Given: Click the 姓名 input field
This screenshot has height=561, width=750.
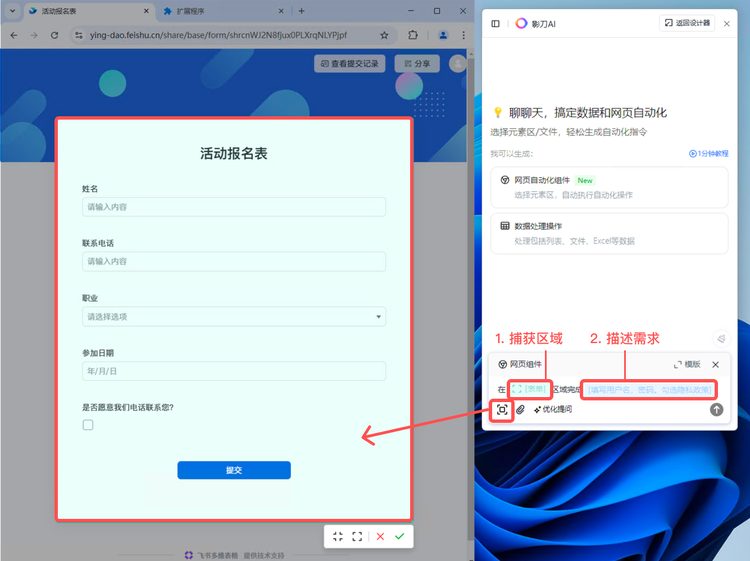Looking at the screenshot, I should coord(234,207).
